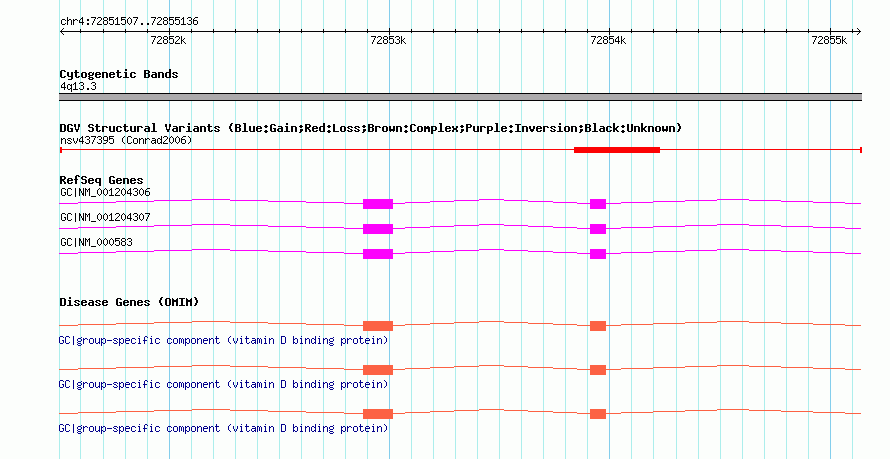Select the Disease Genes (OMIM) track title
890x459 pixels.
[x=129, y=302]
